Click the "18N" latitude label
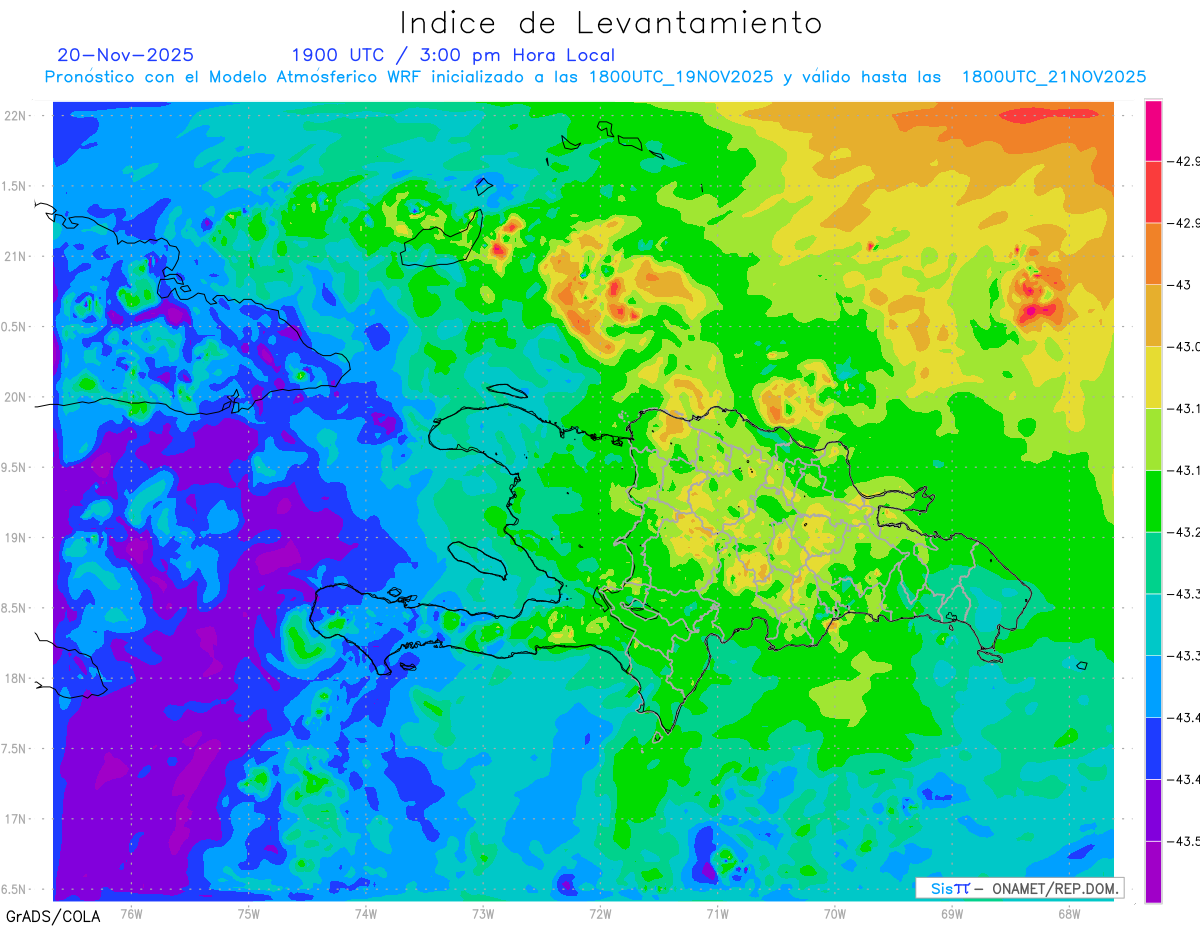The image size is (1200, 927). click(x=14, y=678)
